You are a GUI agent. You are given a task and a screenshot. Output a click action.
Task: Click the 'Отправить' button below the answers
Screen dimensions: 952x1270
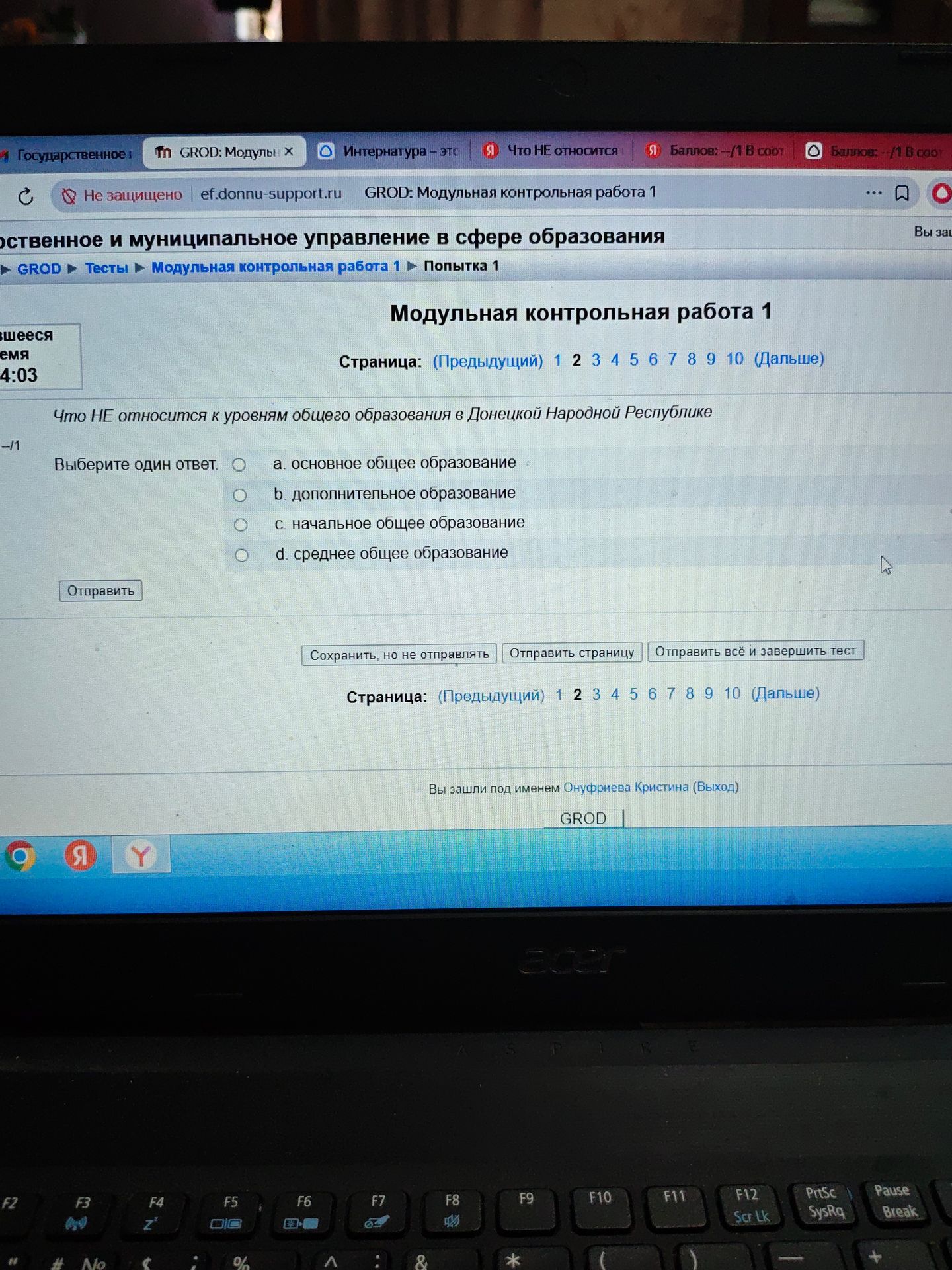coord(100,591)
